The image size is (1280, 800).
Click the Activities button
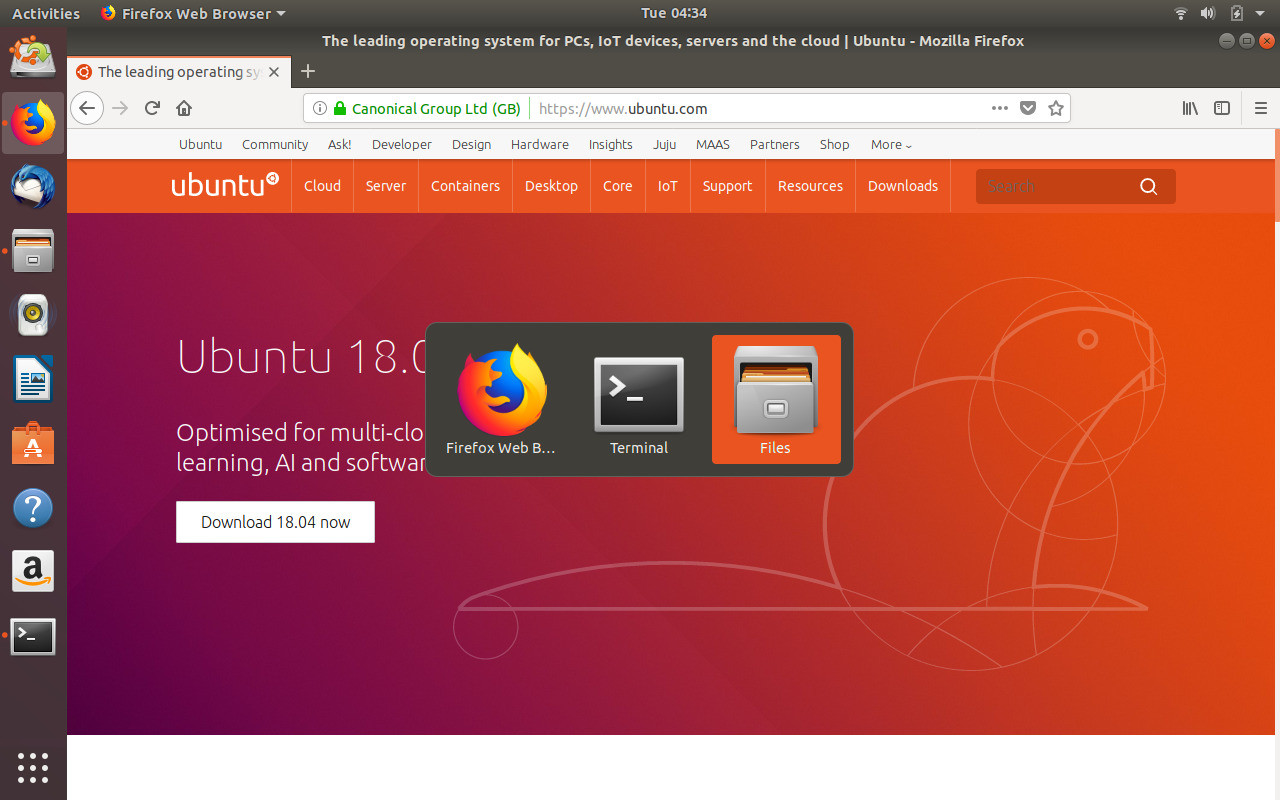[x=46, y=13]
